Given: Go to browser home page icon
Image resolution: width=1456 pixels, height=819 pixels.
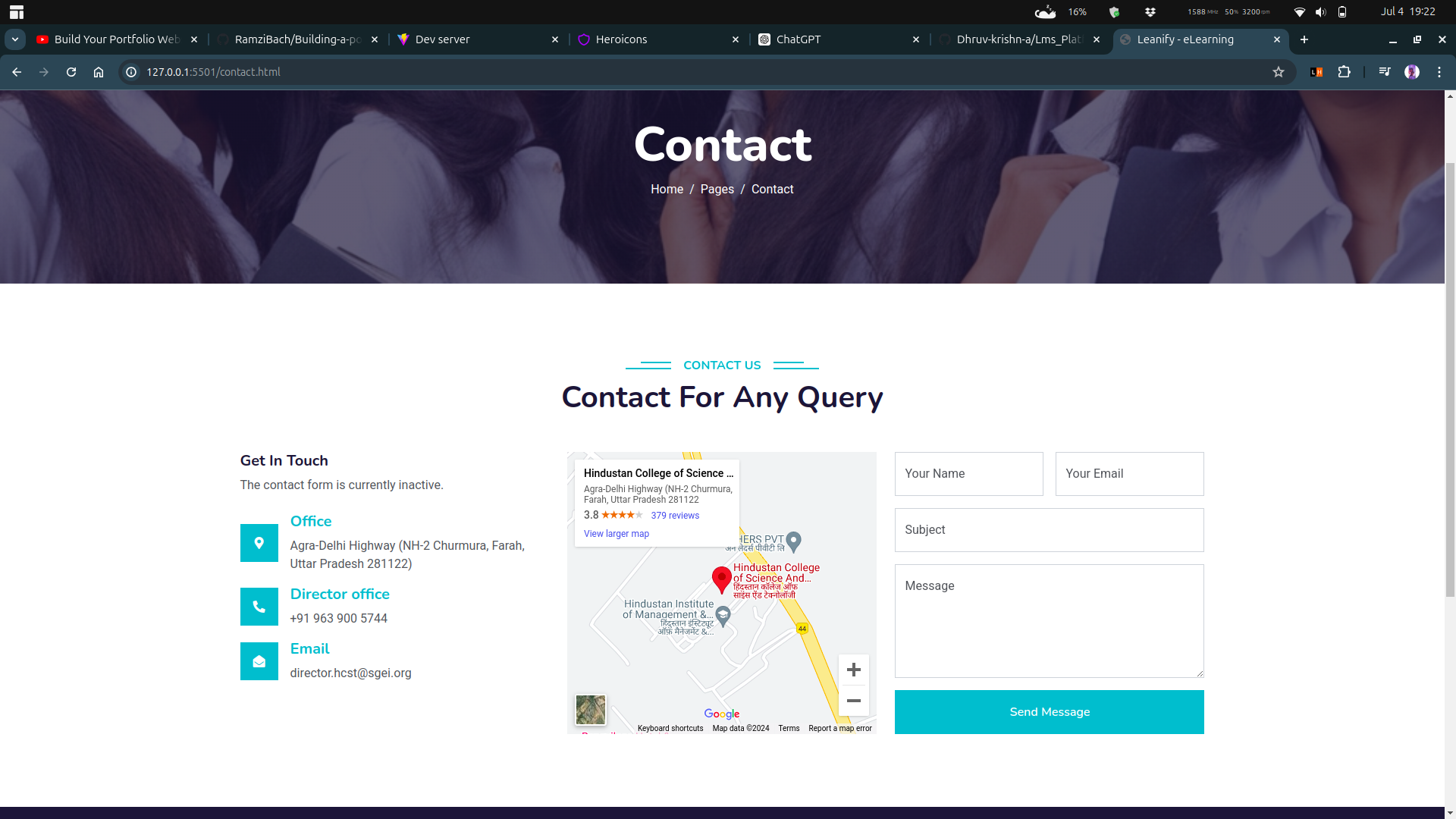Looking at the screenshot, I should point(99,72).
